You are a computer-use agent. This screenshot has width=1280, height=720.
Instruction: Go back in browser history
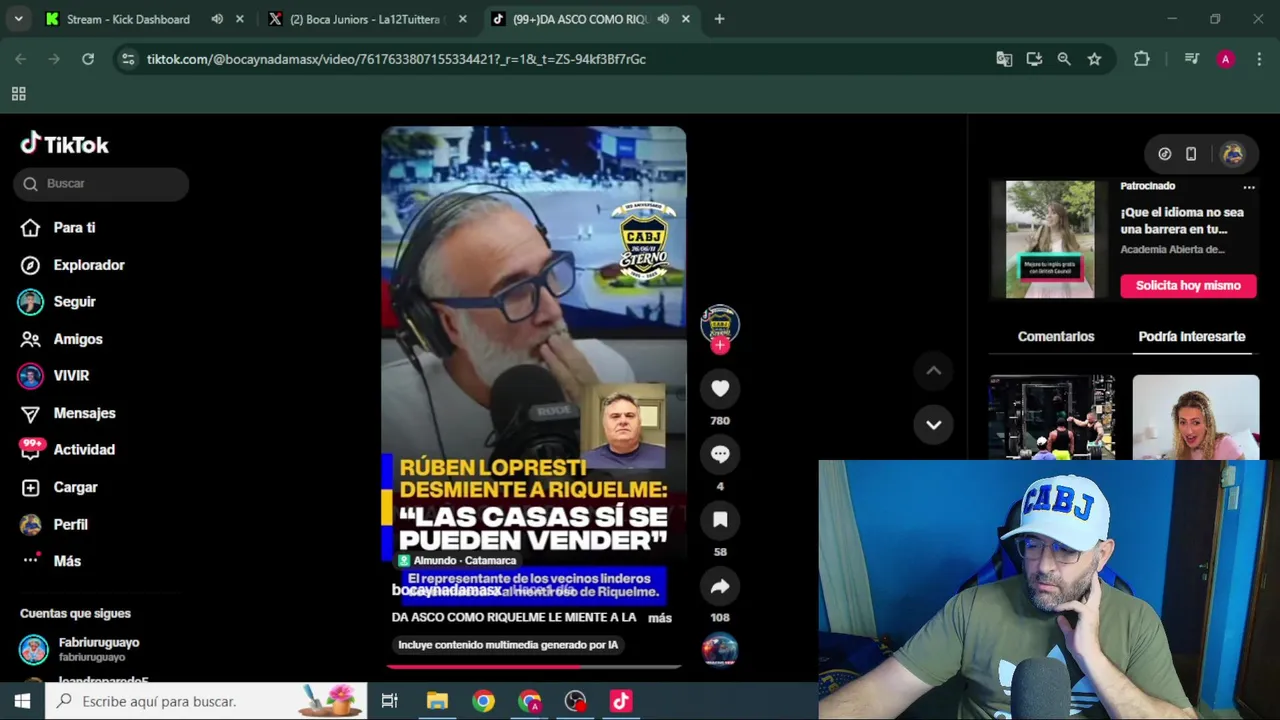(21, 59)
